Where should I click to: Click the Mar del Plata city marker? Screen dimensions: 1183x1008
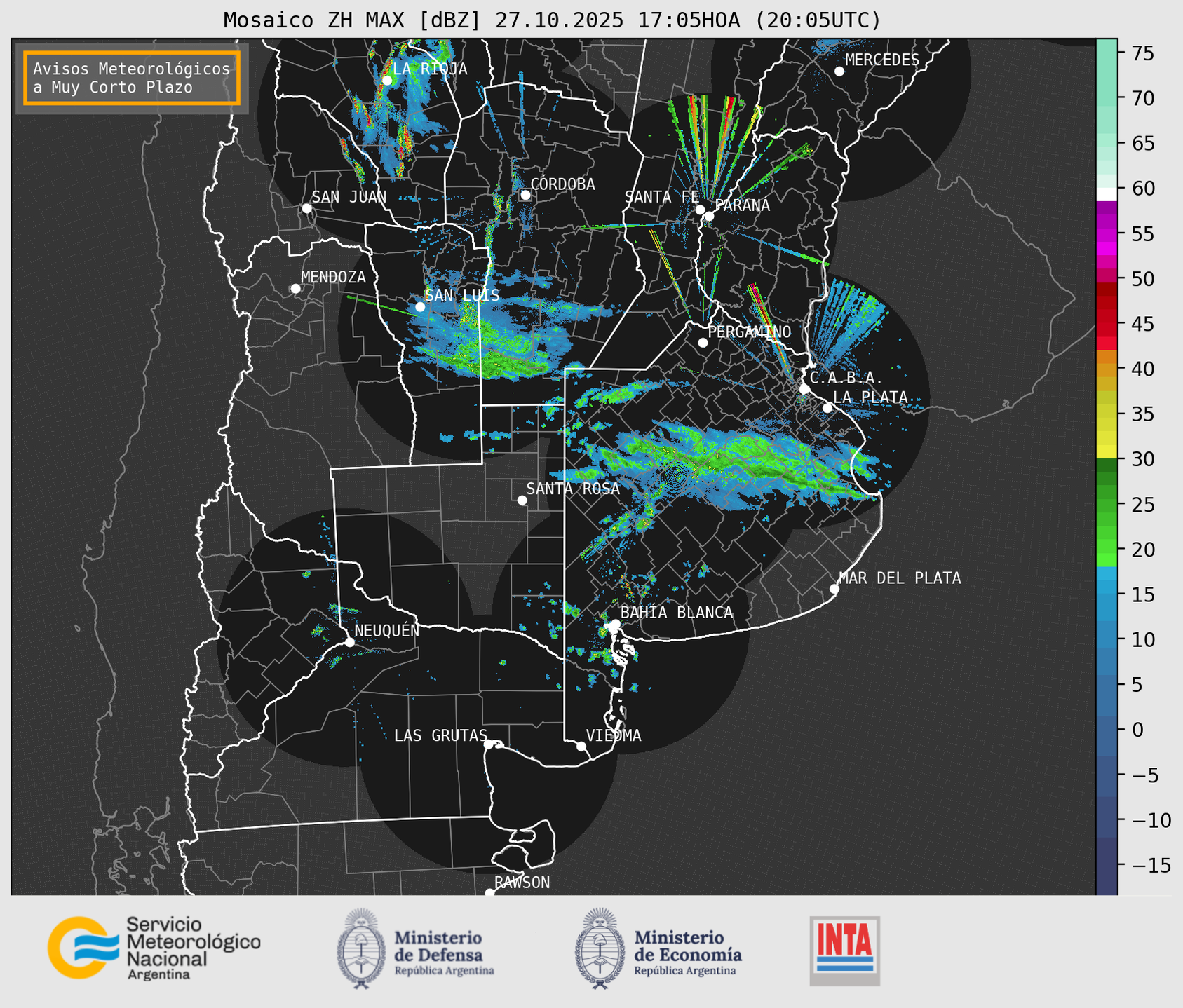[834, 589]
